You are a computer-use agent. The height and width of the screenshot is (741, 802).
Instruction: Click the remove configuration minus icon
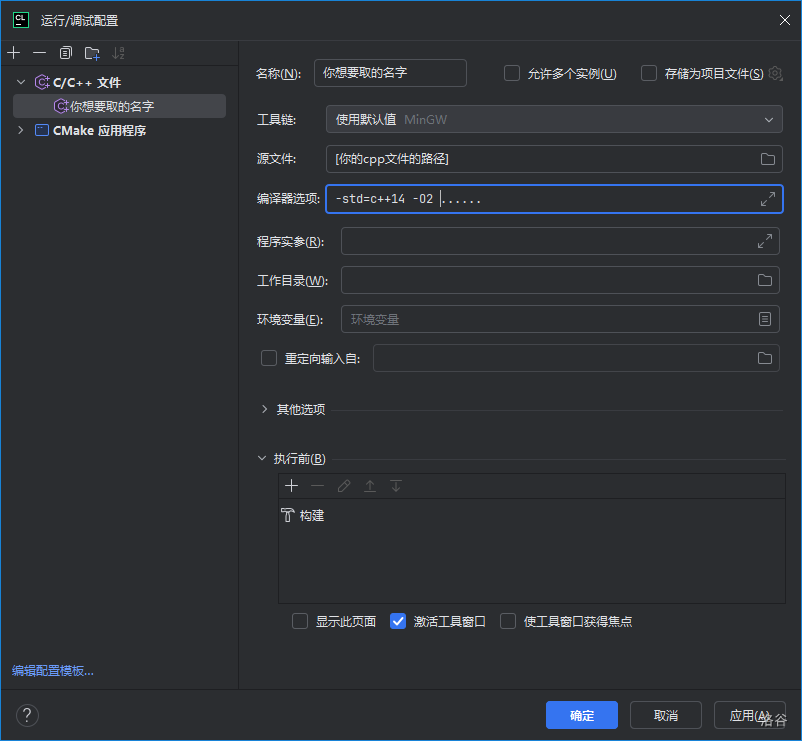coord(40,53)
